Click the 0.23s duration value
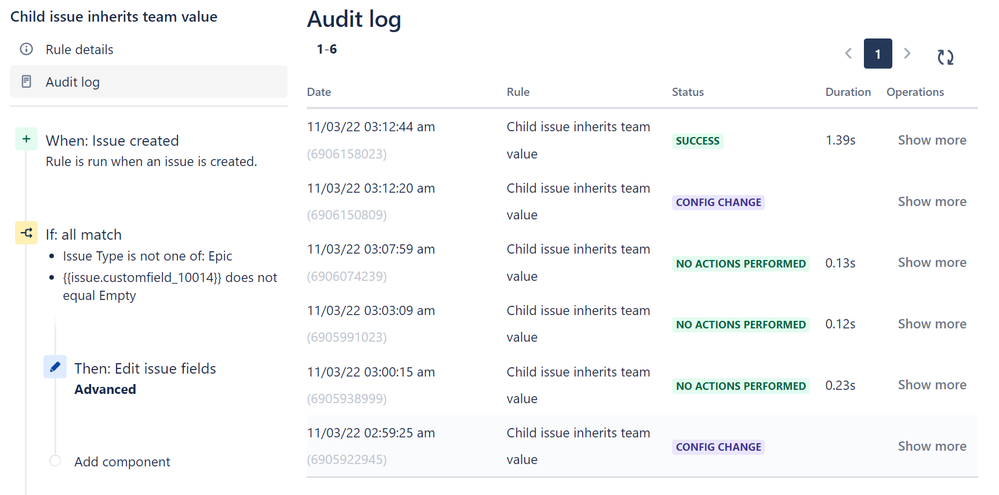 click(x=840, y=385)
